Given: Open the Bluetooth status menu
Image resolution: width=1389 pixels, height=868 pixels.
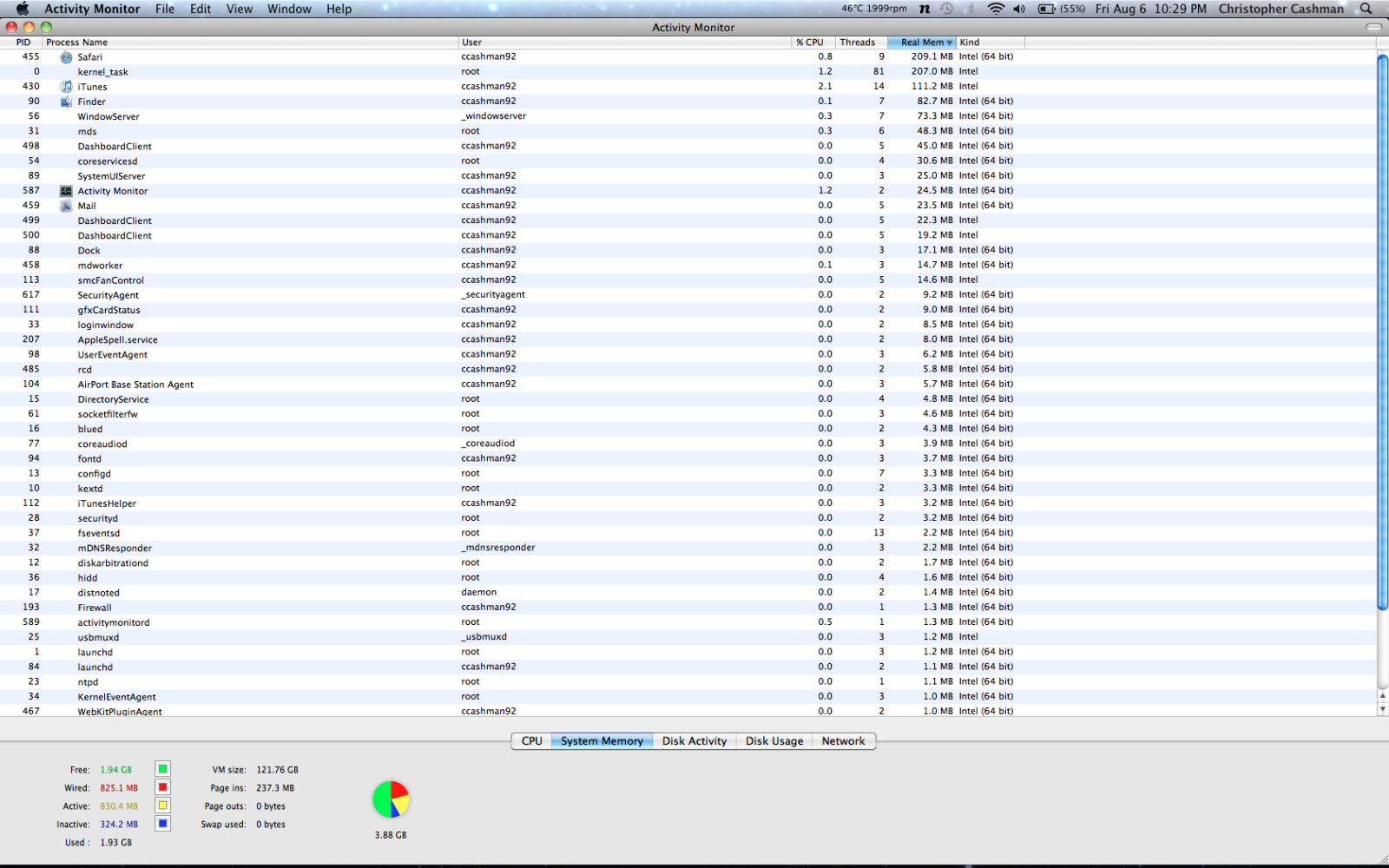Looking at the screenshot, I should click(971, 9).
